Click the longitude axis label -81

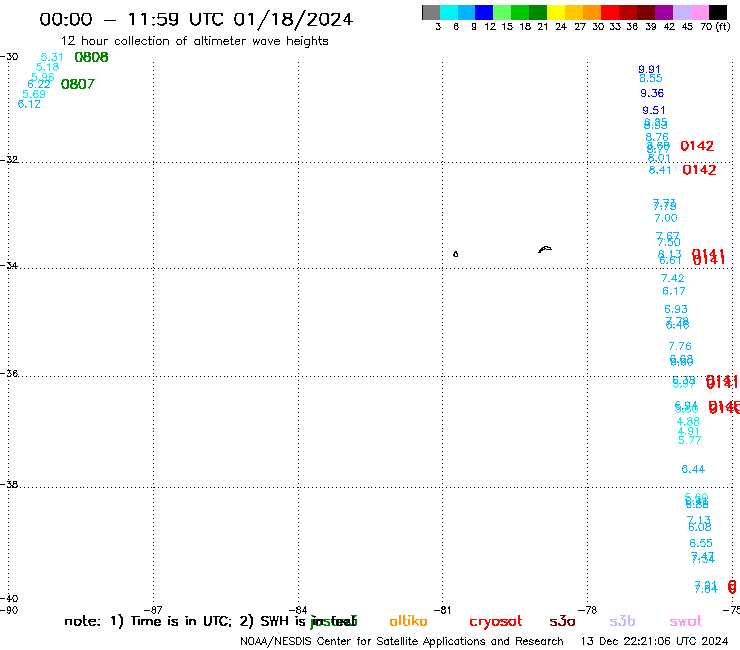click(443, 610)
